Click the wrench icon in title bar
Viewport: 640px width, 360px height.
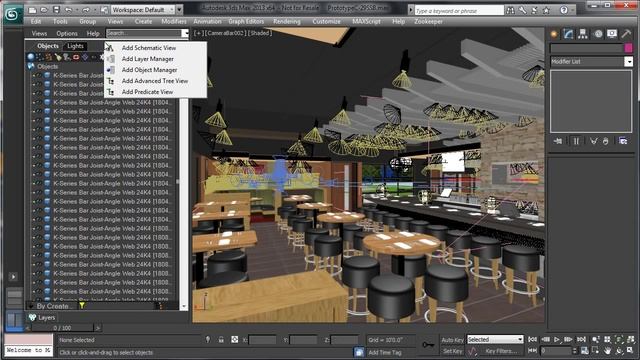pyautogui.click(x=523, y=11)
